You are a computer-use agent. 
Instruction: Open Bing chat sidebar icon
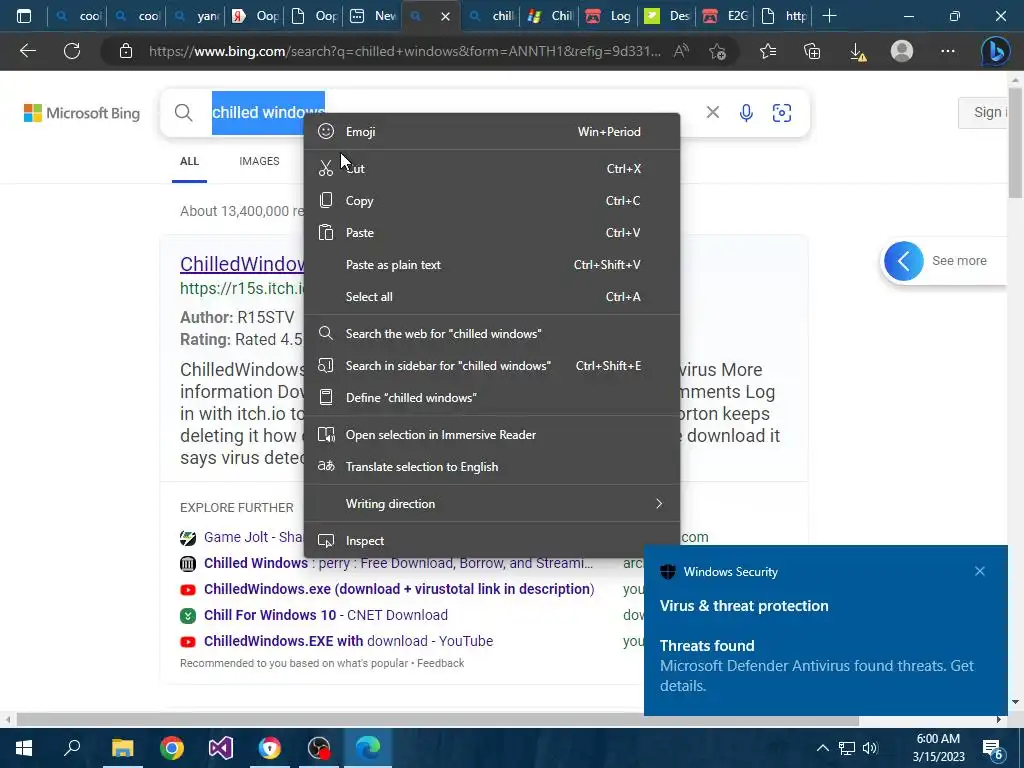coord(995,51)
